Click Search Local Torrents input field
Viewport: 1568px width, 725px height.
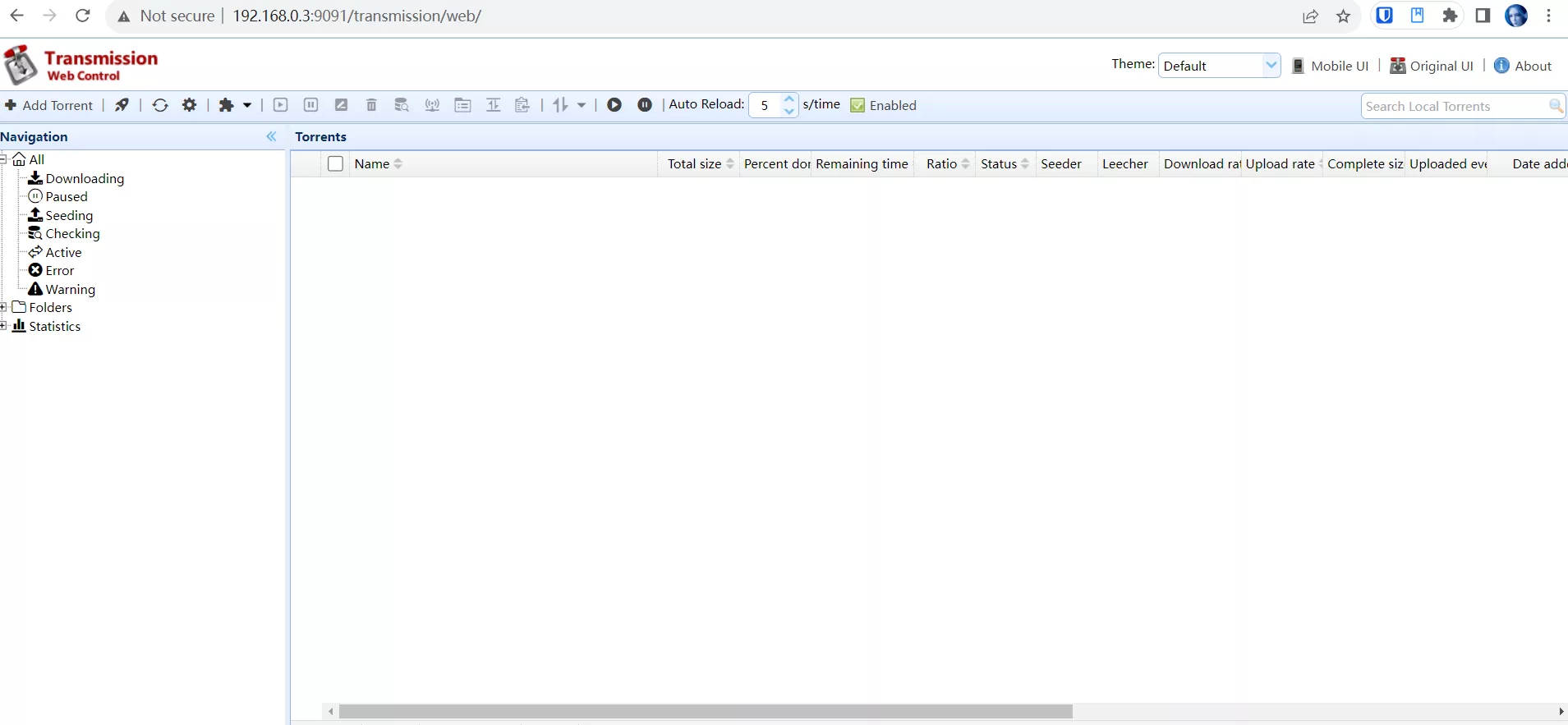click(x=1454, y=106)
